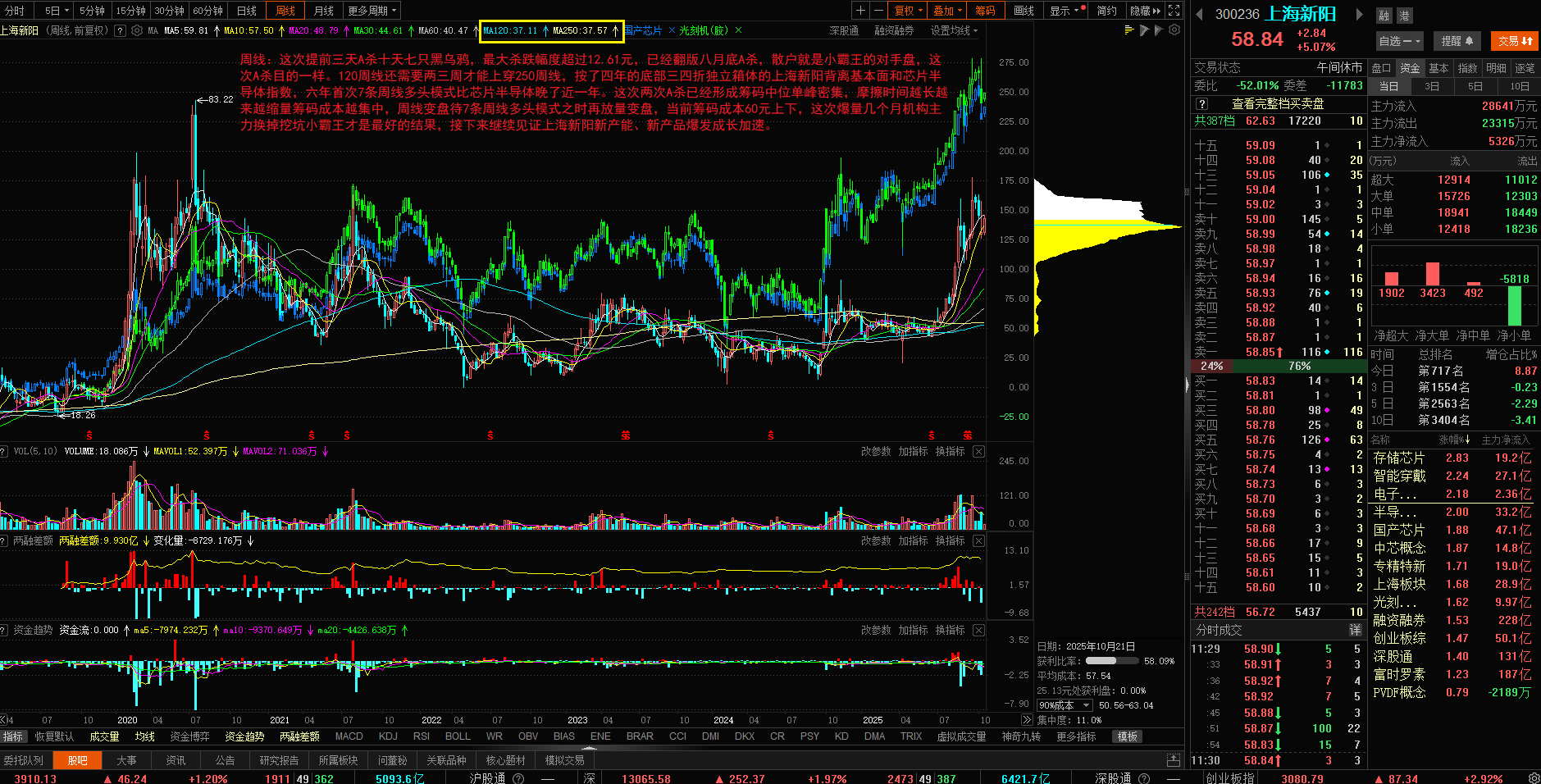The height and width of the screenshot is (784, 1541).
Task: Open the 股吧 tab at the bottom
Action: [78, 760]
